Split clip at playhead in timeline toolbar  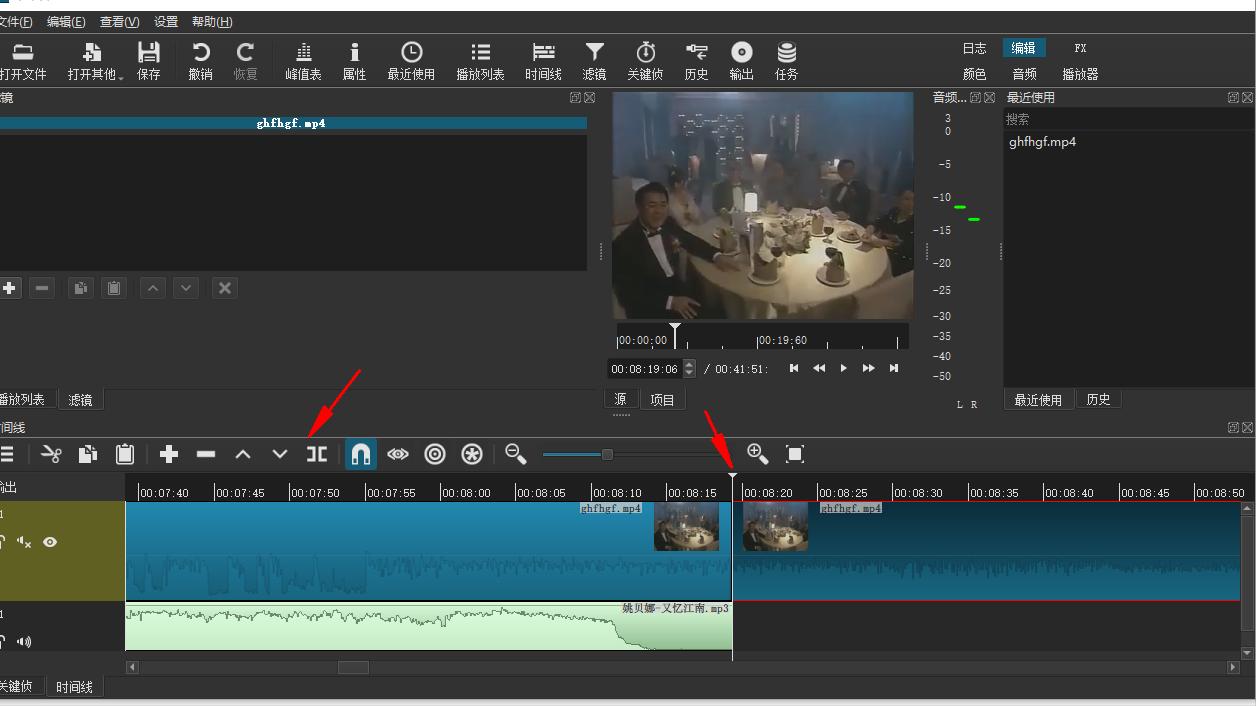[x=317, y=455]
